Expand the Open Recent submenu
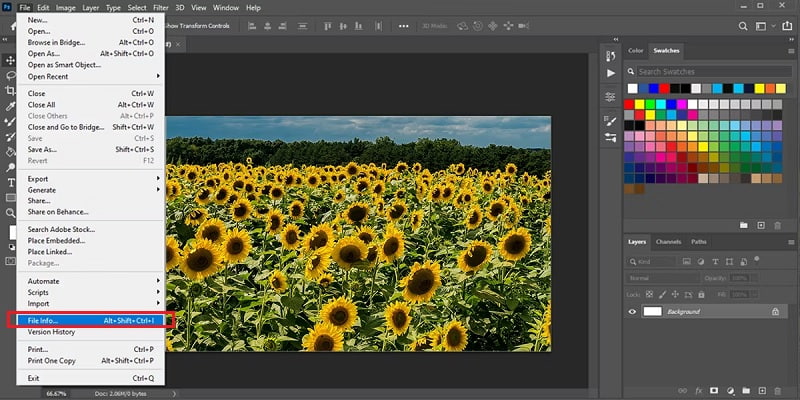Image resolution: width=800 pixels, height=400 pixels. [x=90, y=77]
